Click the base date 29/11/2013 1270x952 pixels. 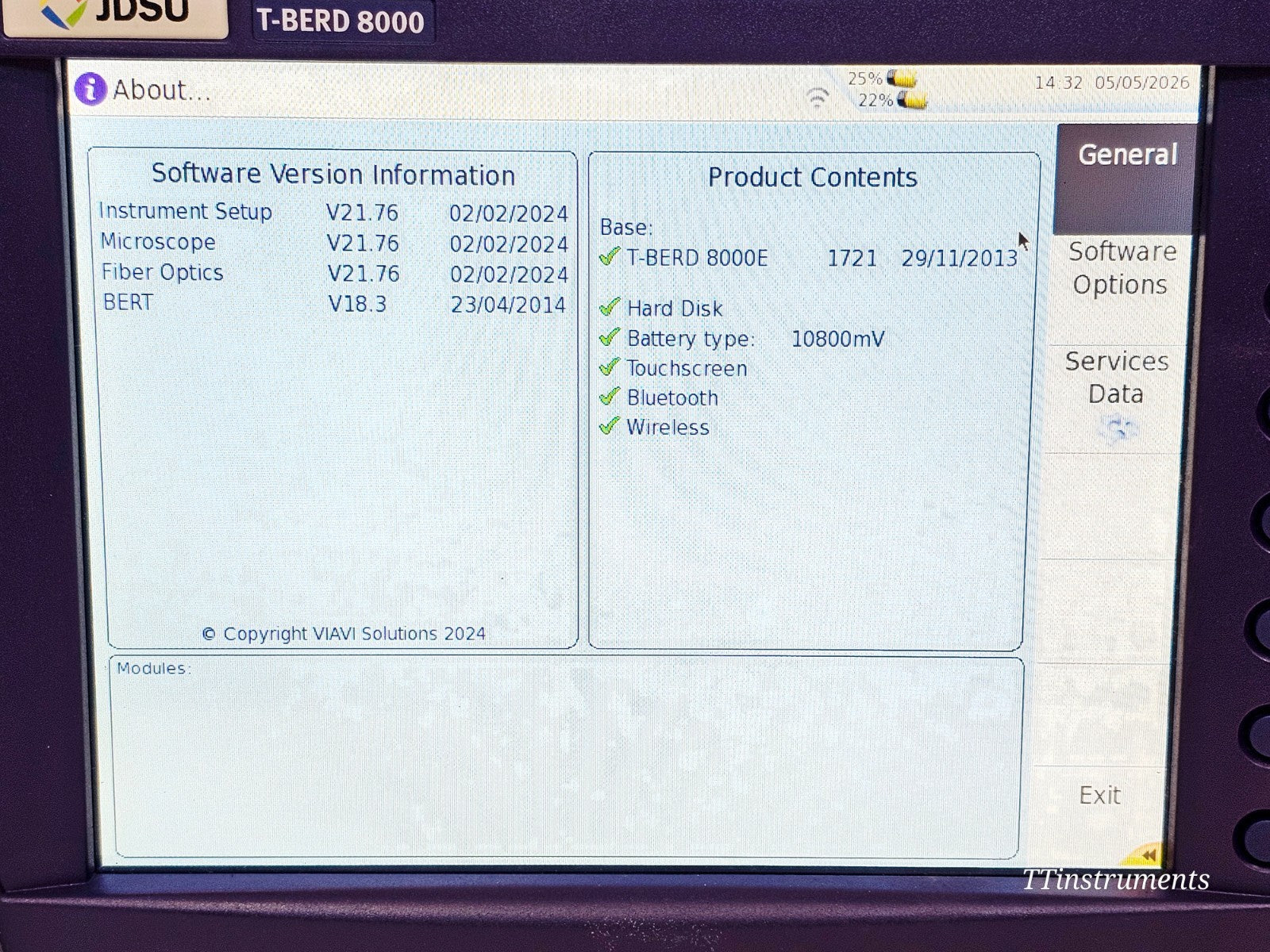point(959,259)
